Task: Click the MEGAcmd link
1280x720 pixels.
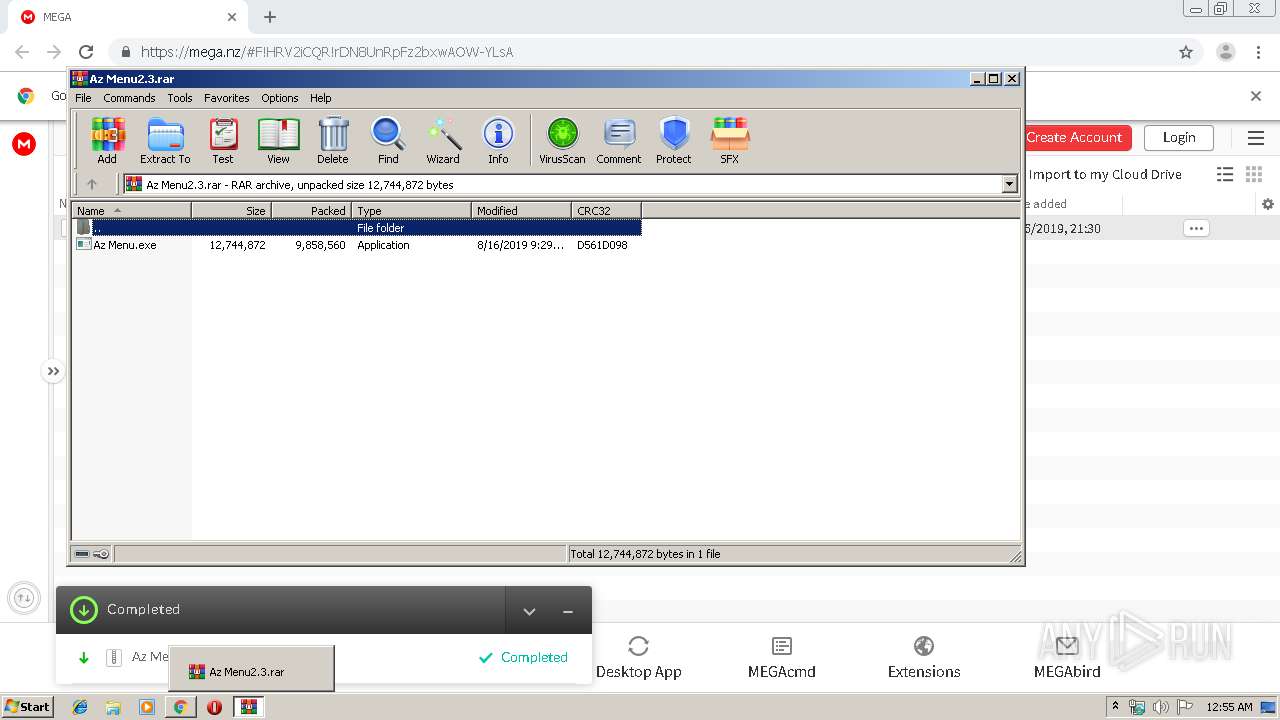Action: (782, 658)
